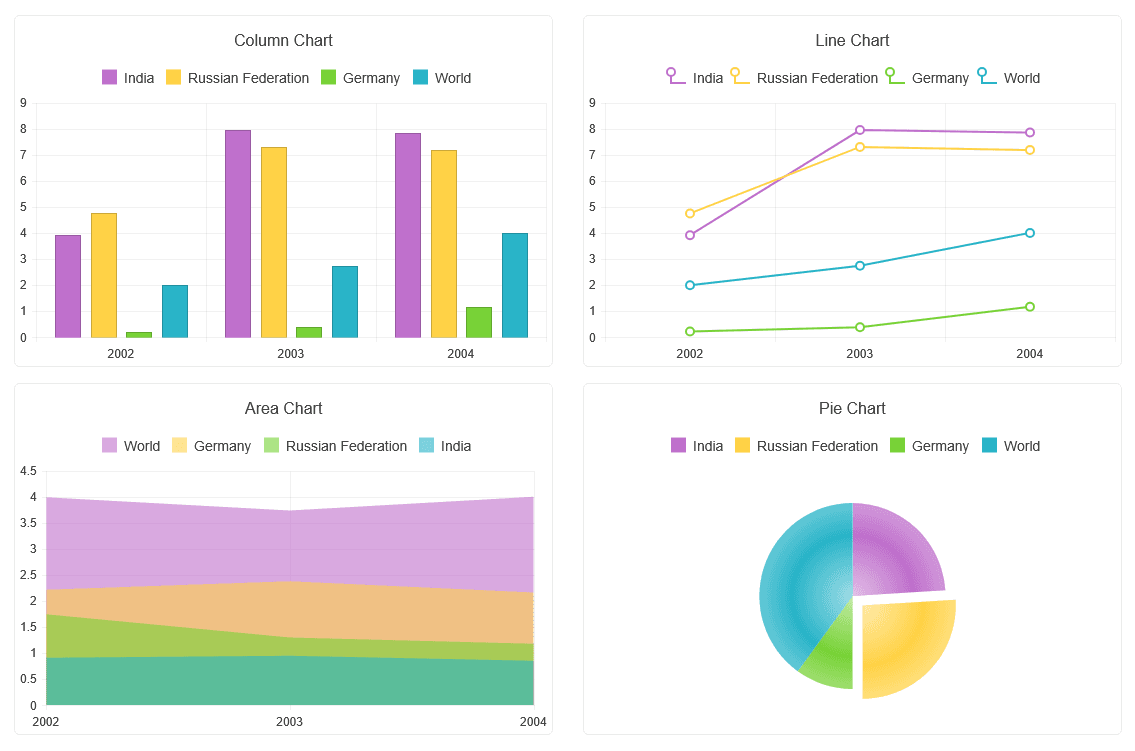Toggle World legend in Line Chart
The height and width of the screenshot is (751, 1135).
[1008, 77]
